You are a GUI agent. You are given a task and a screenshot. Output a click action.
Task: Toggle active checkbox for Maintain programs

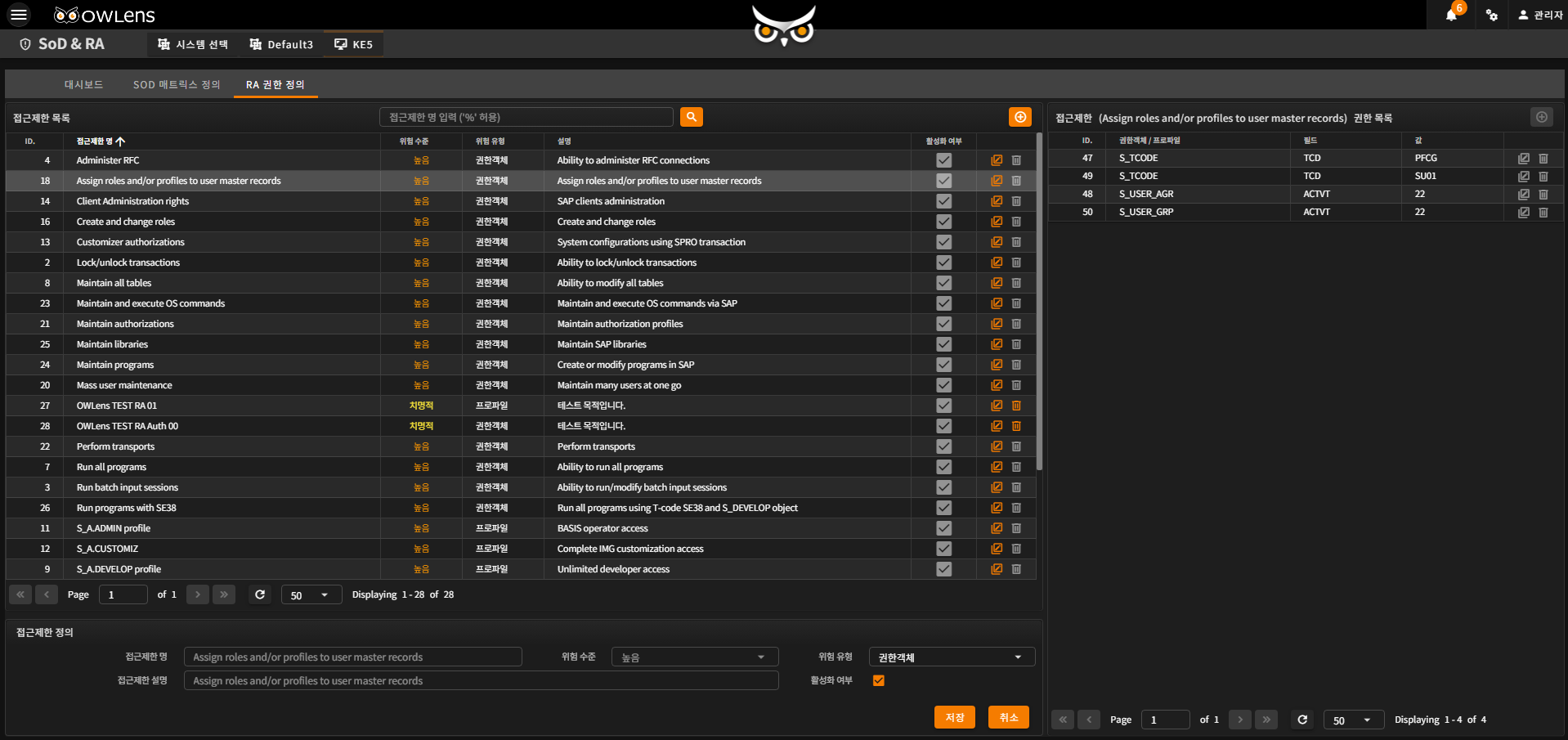(x=944, y=365)
